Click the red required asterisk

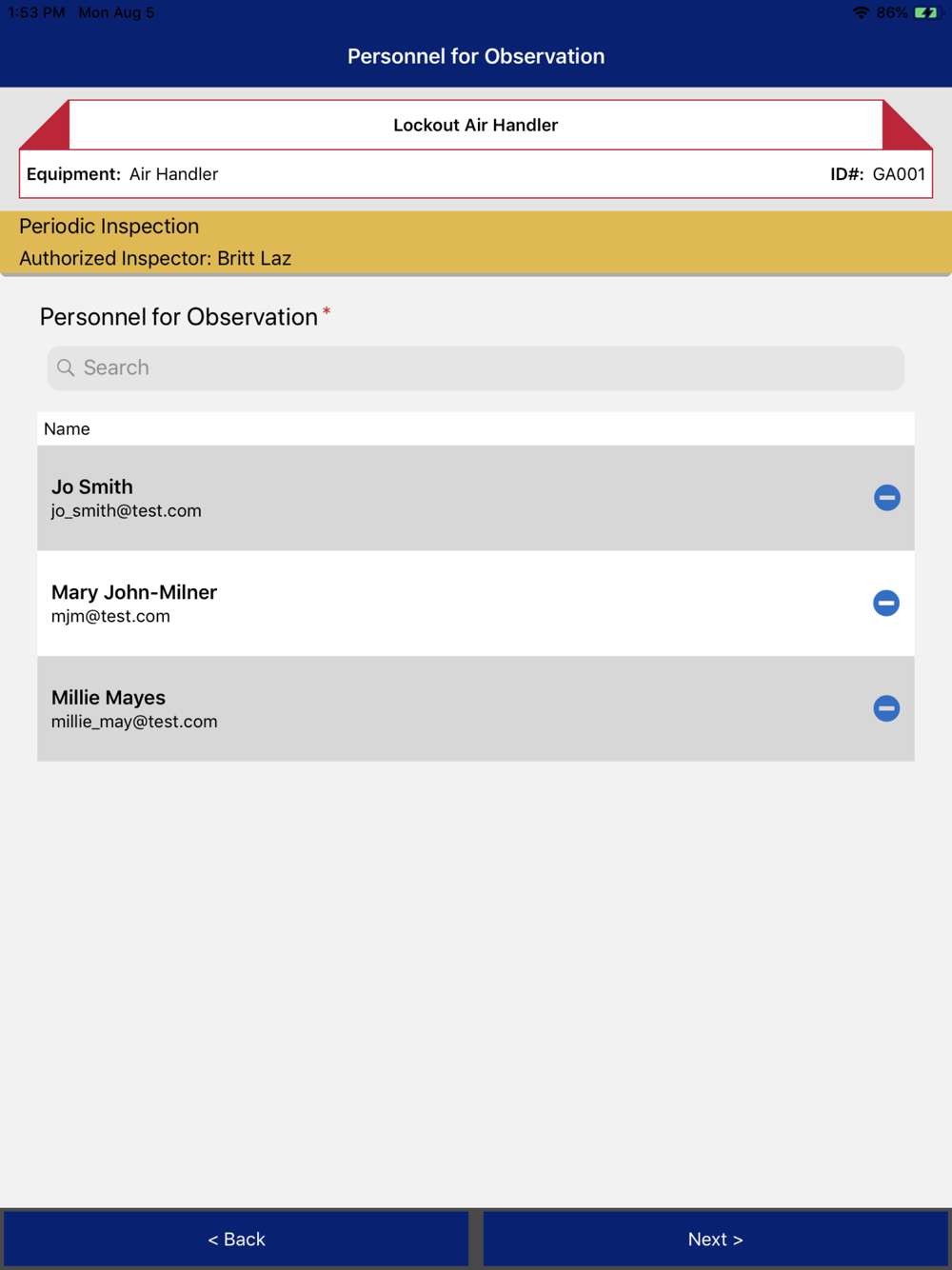(327, 311)
